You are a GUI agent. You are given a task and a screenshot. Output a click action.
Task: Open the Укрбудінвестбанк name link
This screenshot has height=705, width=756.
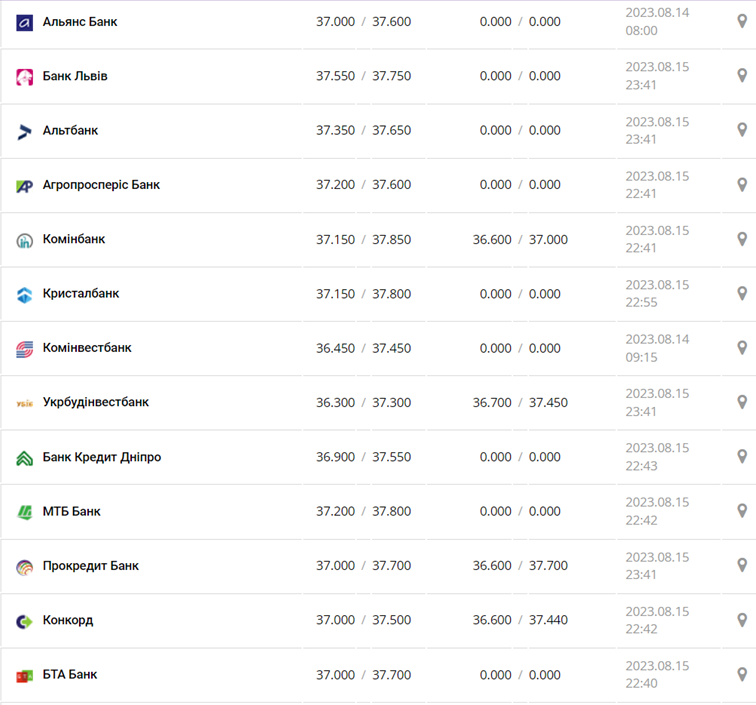pyautogui.click(x=95, y=402)
